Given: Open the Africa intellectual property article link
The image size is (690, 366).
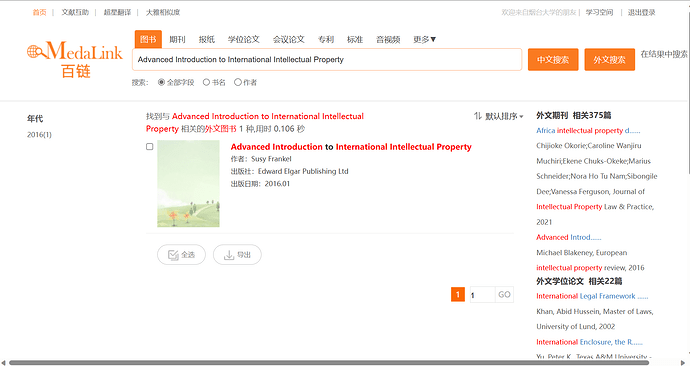Looking at the screenshot, I should pos(588,130).
